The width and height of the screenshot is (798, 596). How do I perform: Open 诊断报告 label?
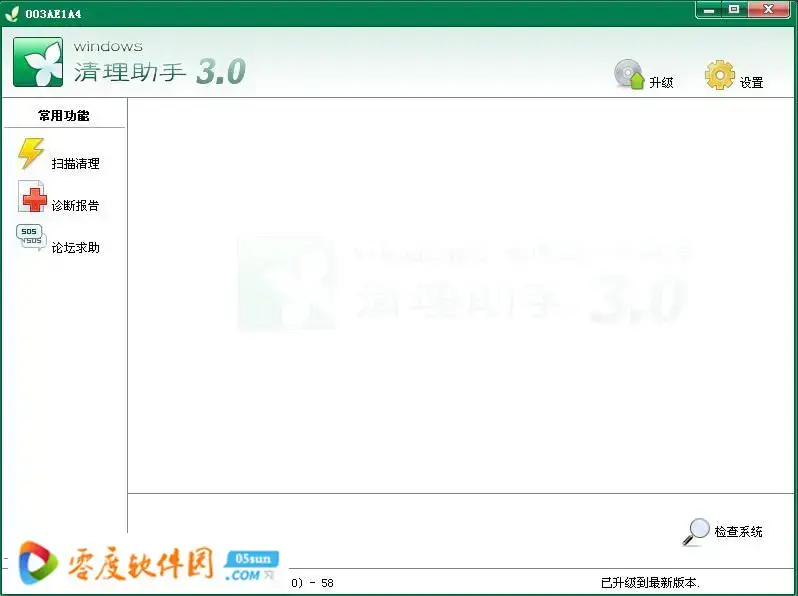pos(75,206)
